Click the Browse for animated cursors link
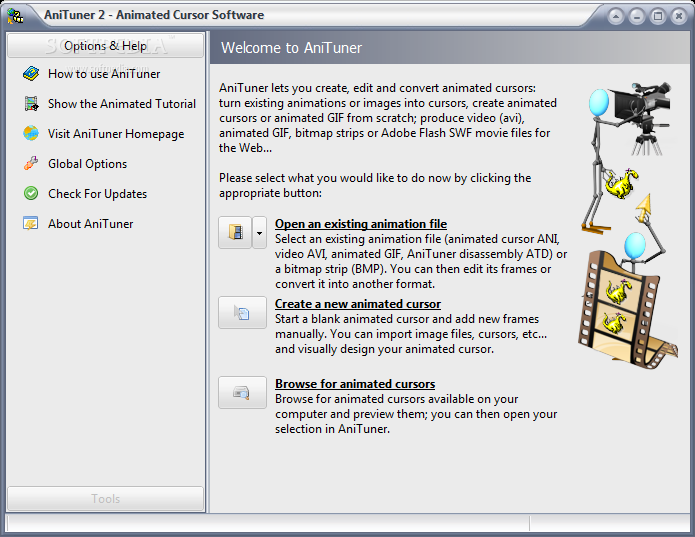The image size is (695, 537). click(x=355, y=384)
